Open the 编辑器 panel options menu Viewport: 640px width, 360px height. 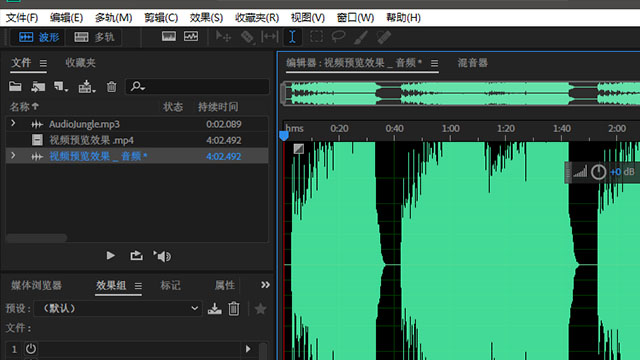434,64
